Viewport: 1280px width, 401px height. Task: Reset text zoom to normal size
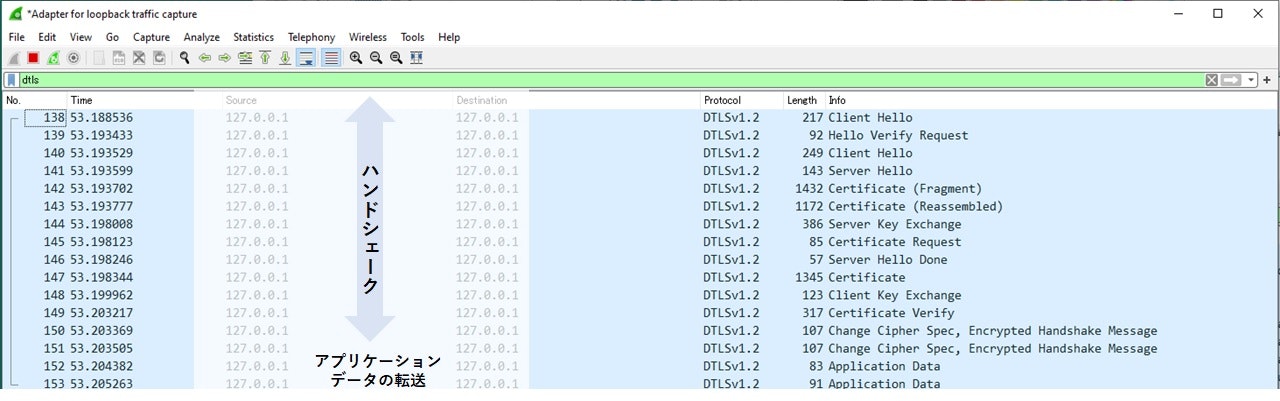tap(396, 58)
